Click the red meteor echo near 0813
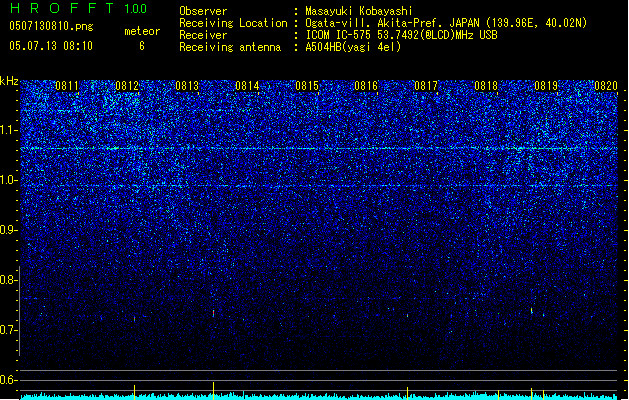Image resolution: width=629 pixels, height=400 pixels. (x=213, y=313)
